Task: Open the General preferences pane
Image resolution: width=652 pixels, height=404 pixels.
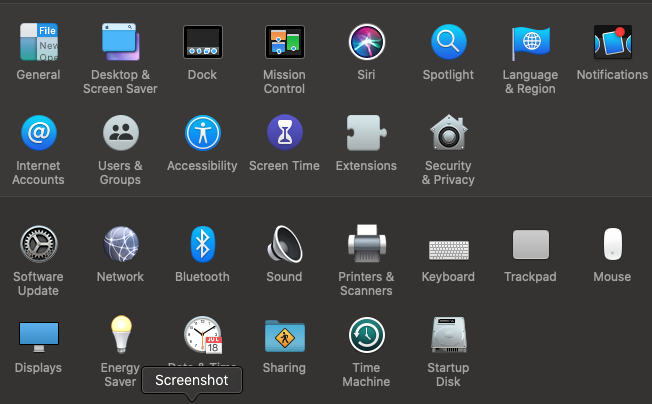Action: coord(39,42)
